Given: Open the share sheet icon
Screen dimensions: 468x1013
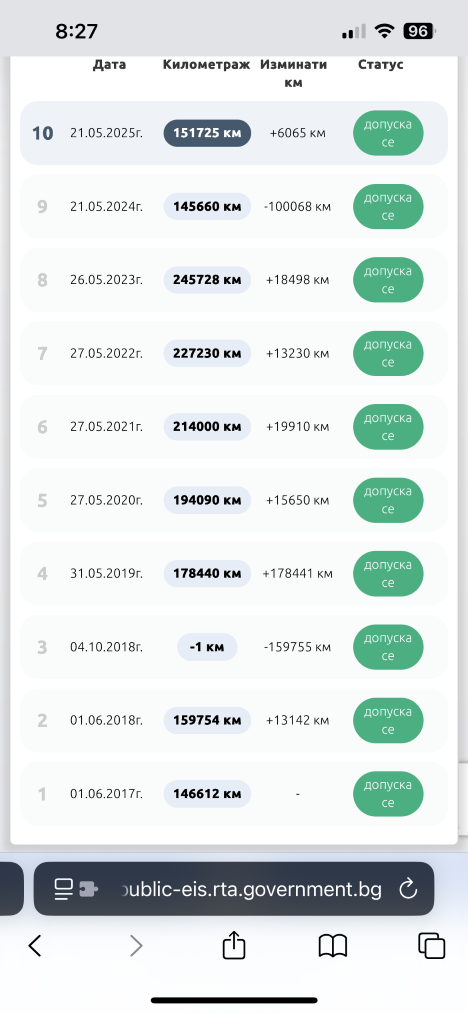Looking at the screenshot, I should tap(234, 945).
